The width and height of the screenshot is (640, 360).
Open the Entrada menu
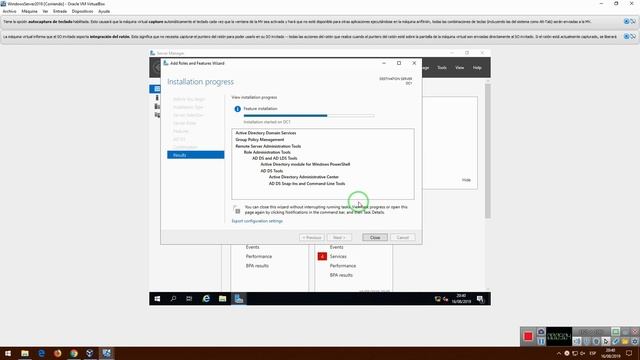[x=60, y=11]
